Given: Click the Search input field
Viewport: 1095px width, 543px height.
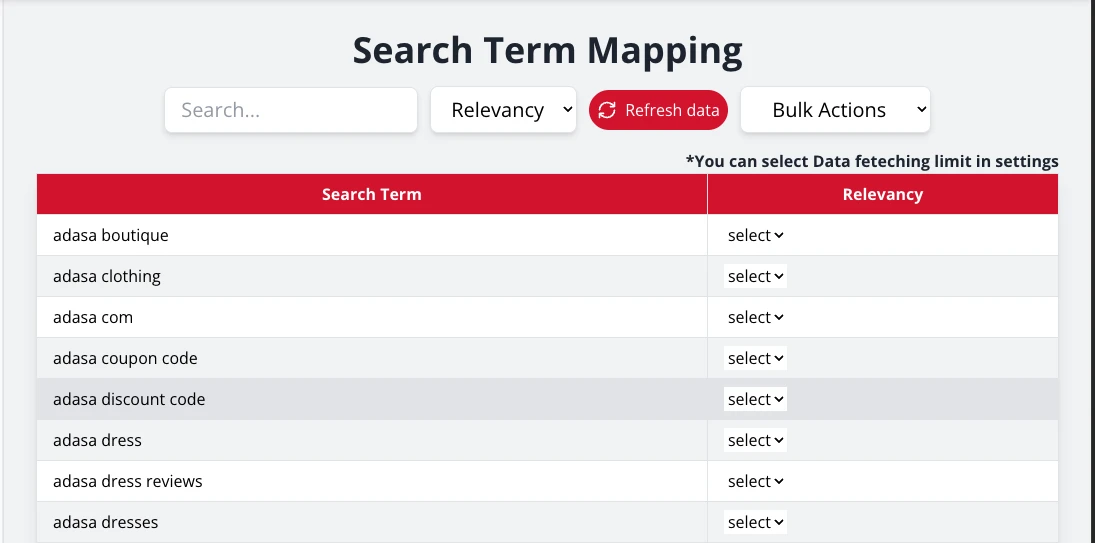Looking at the screenshot, I should point(290,110).
